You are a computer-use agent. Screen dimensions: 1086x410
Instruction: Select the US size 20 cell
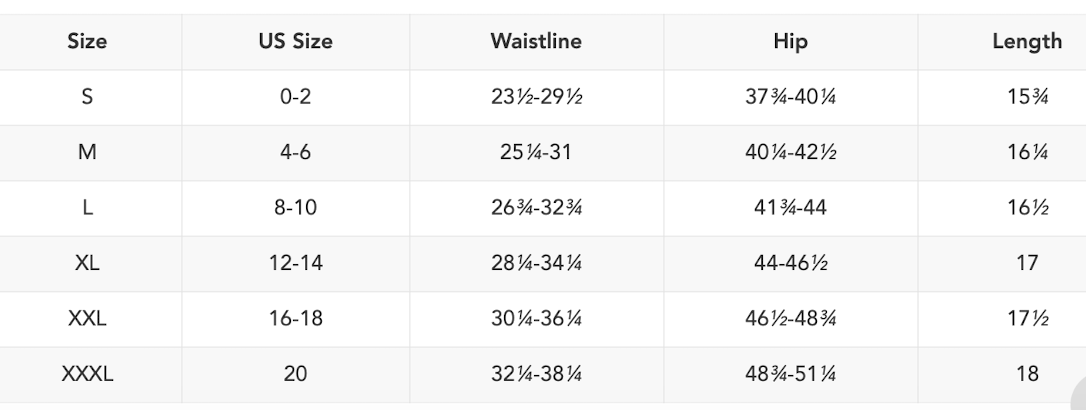(x=295, y=375)
